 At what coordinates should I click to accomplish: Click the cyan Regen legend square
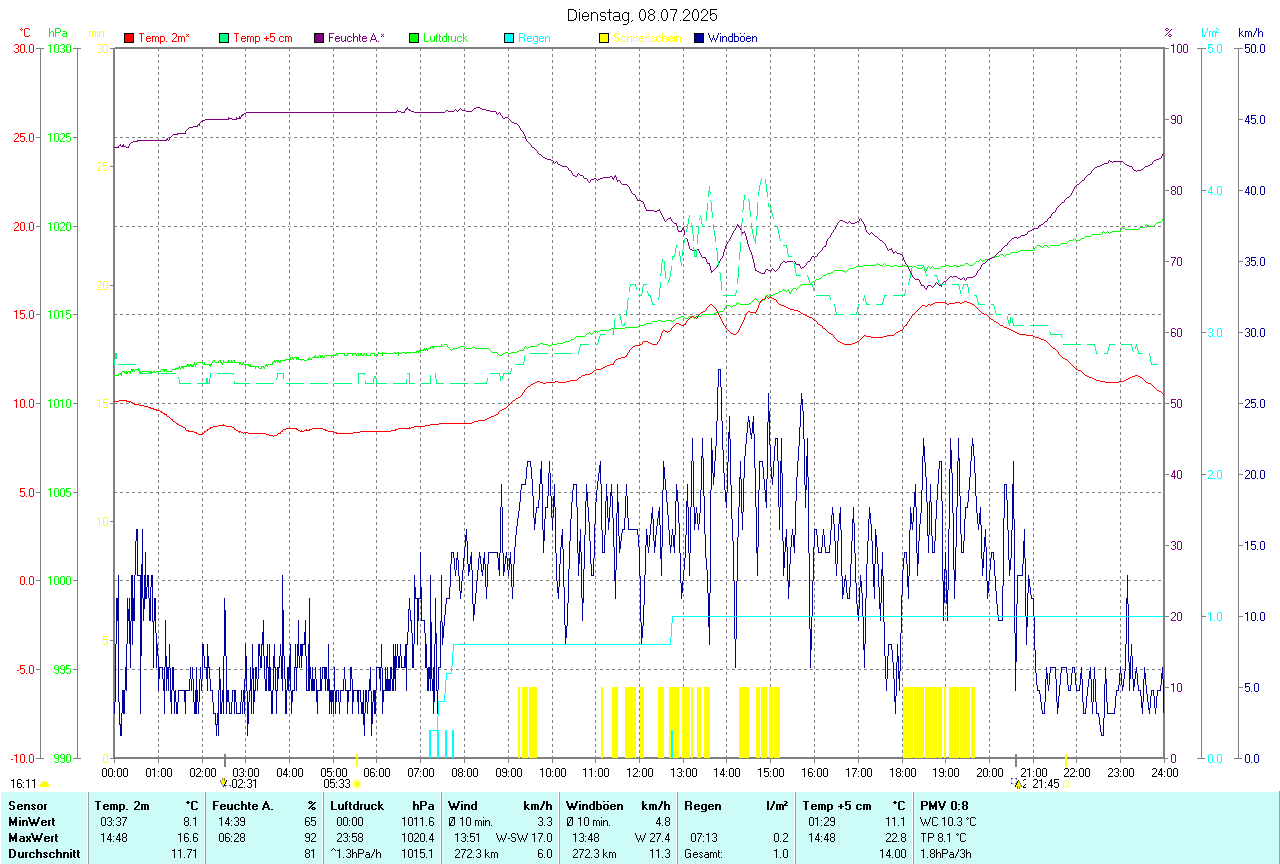[x=510, y=38]
